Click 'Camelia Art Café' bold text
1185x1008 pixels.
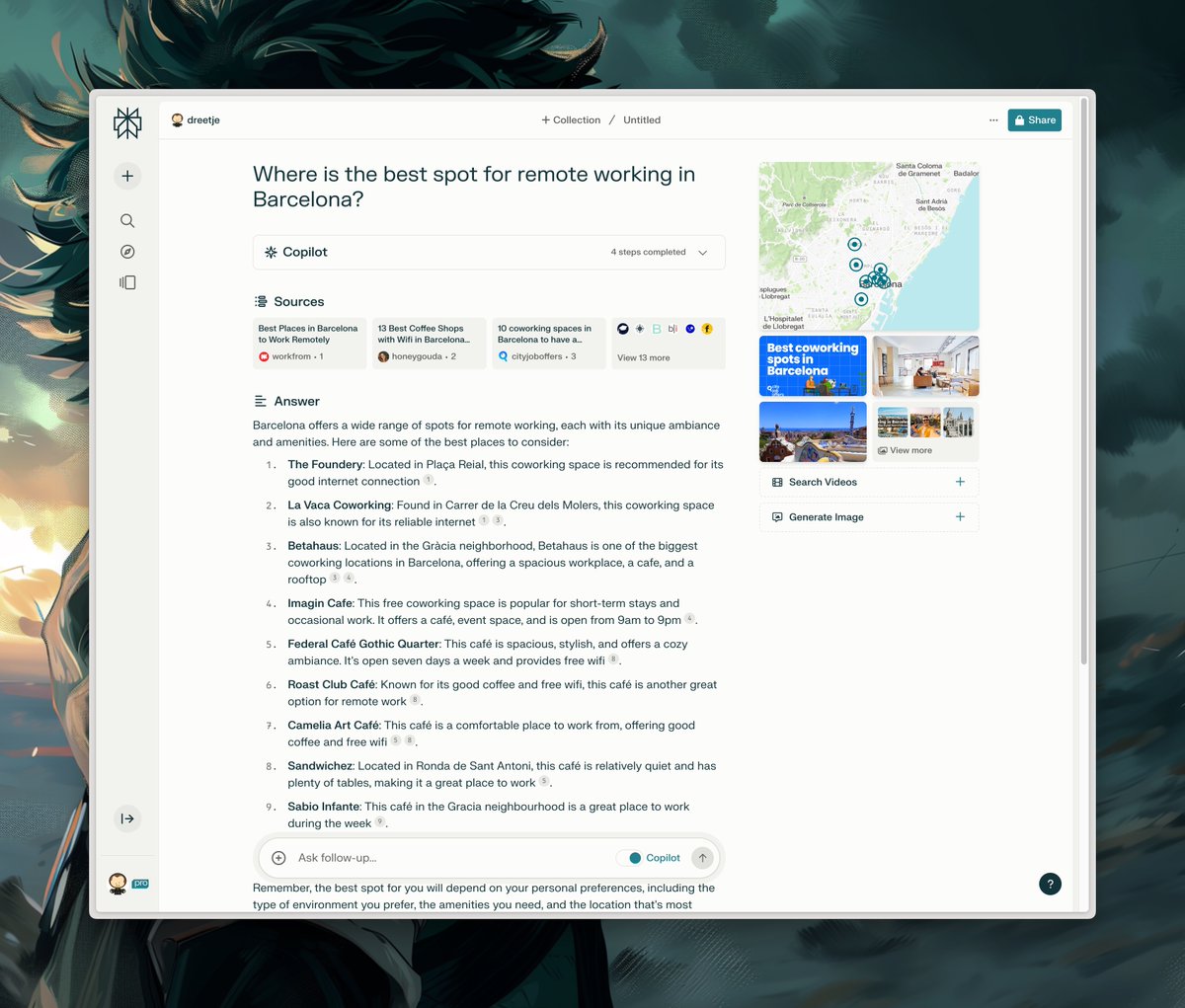(x=334, y=725)
